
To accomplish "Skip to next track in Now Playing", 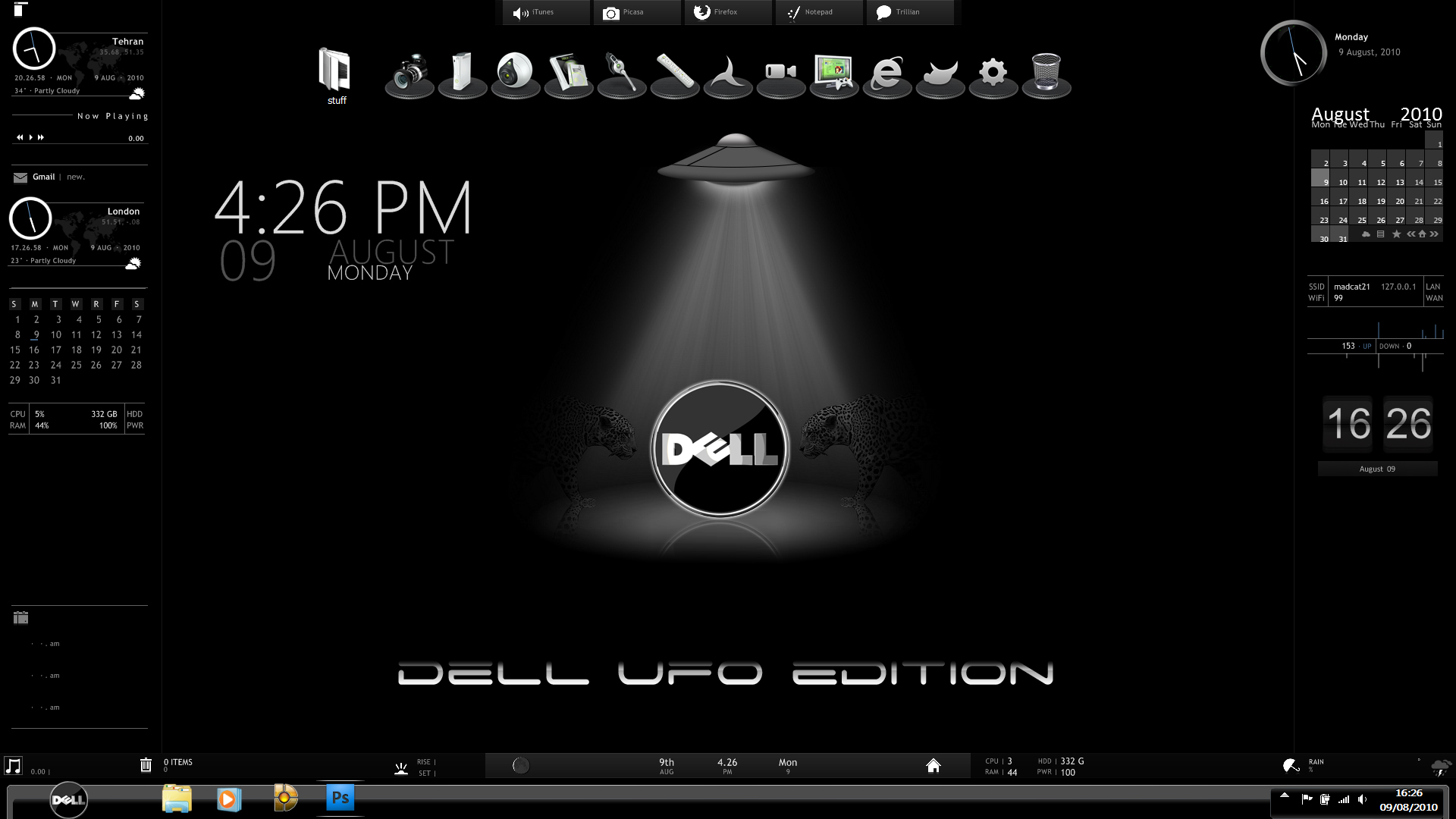I will tap(41, 137).
